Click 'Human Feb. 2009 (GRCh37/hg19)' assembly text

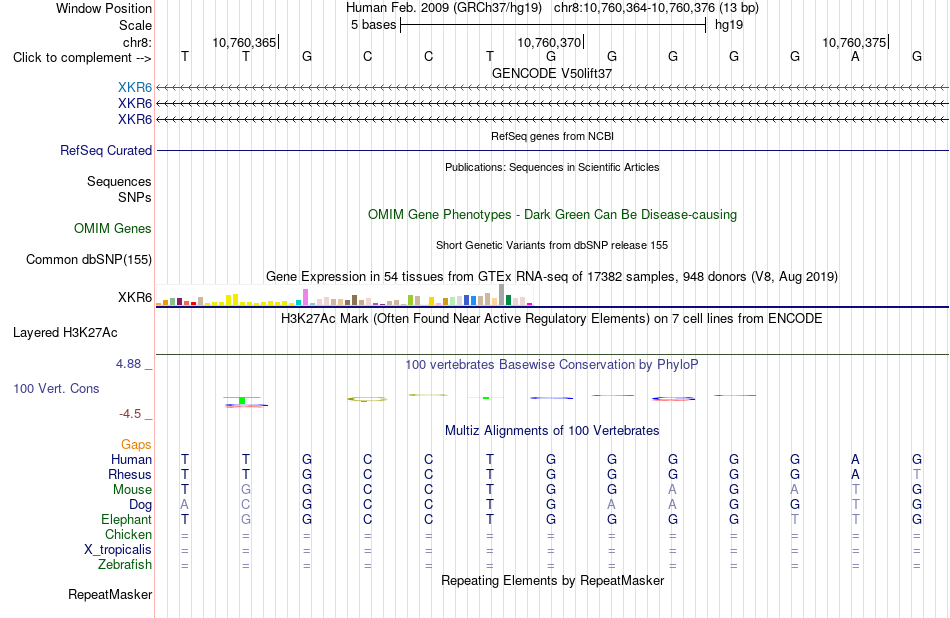coord(445,8)
